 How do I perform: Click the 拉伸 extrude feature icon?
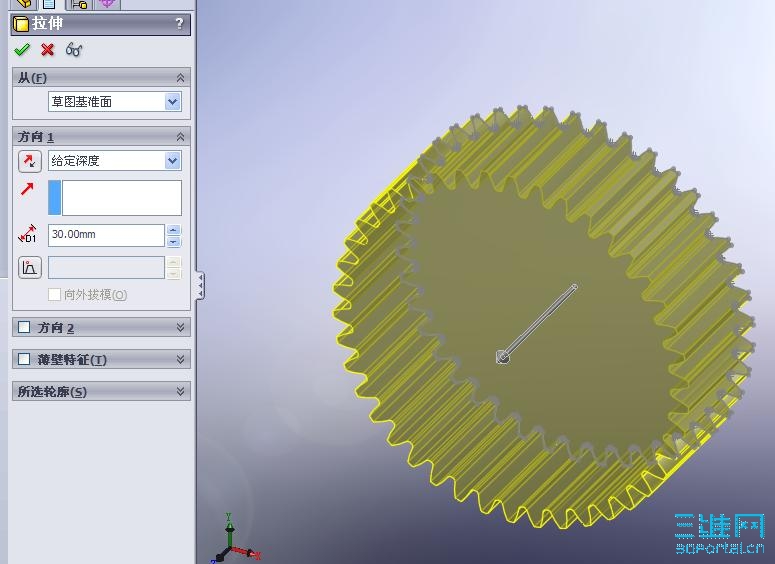click(x=21, y=24)
